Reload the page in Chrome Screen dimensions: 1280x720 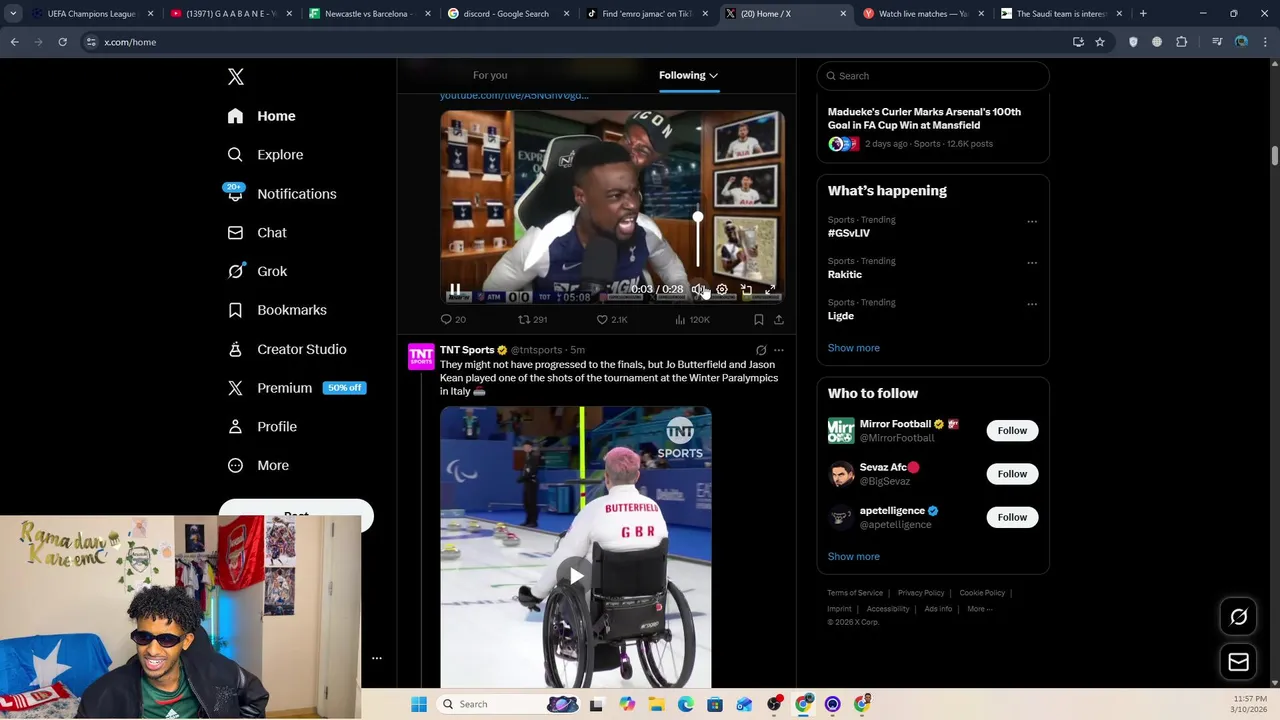click(62, 42)
